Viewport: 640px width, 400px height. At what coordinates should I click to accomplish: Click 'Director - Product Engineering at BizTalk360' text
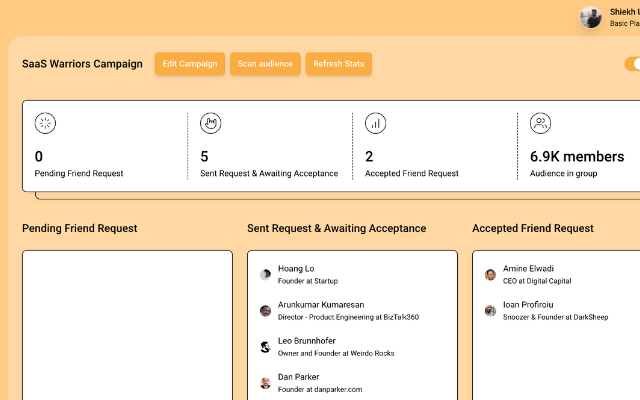[x=348, y=317]
